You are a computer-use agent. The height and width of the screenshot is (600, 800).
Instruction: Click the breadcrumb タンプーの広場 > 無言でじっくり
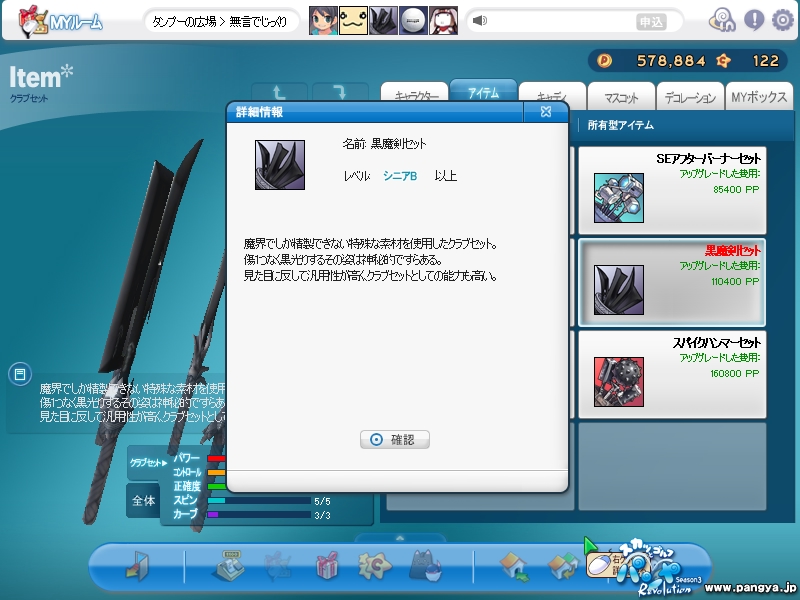220,21
